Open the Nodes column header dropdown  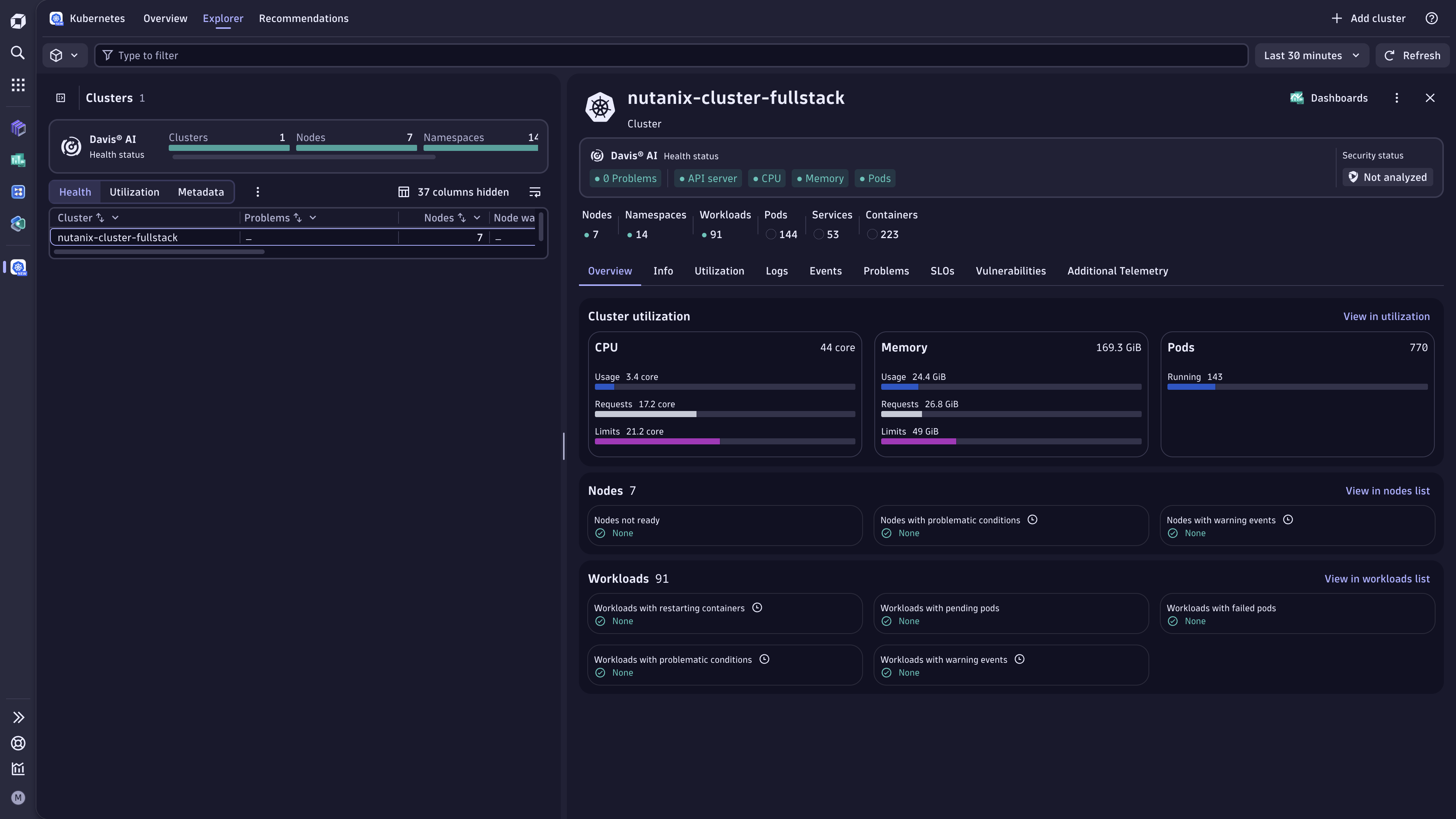(x=477, y=218)
